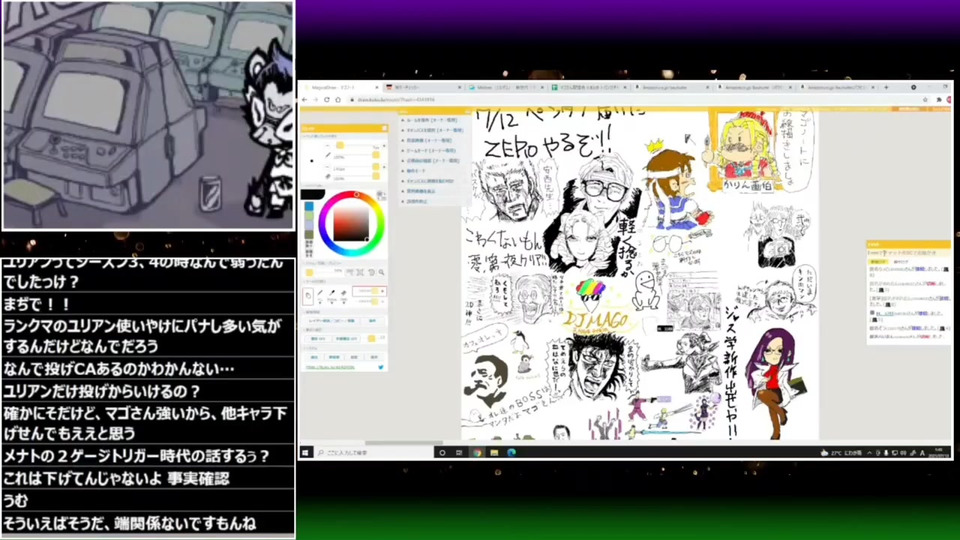960x540 pixels.
Task: Show hidden system tray icons chevron
Action: [x=869, y=453]
